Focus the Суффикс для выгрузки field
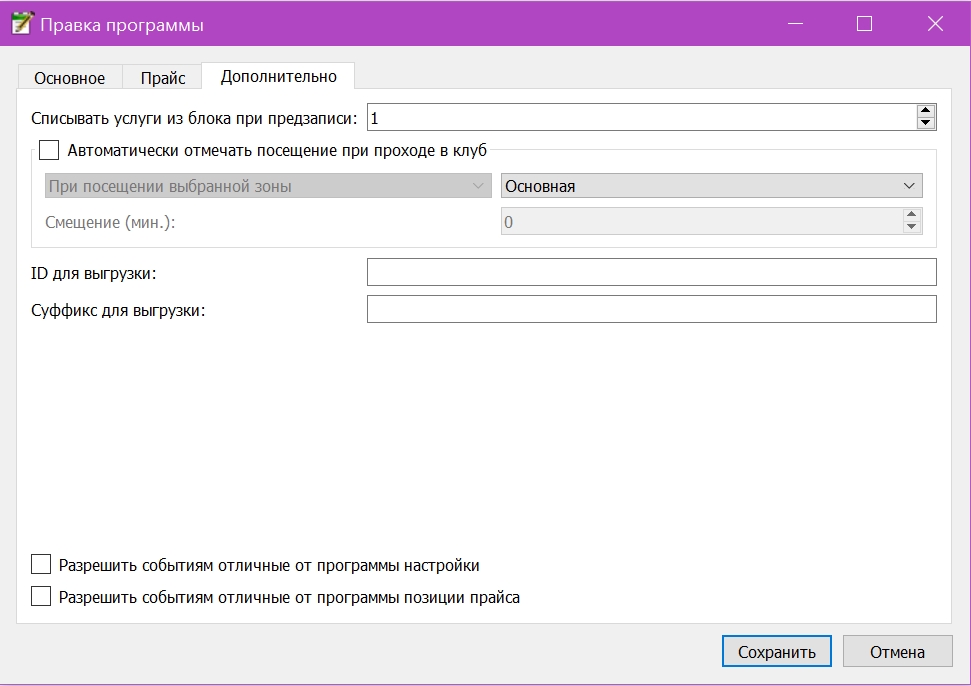 tap(651, 309)
